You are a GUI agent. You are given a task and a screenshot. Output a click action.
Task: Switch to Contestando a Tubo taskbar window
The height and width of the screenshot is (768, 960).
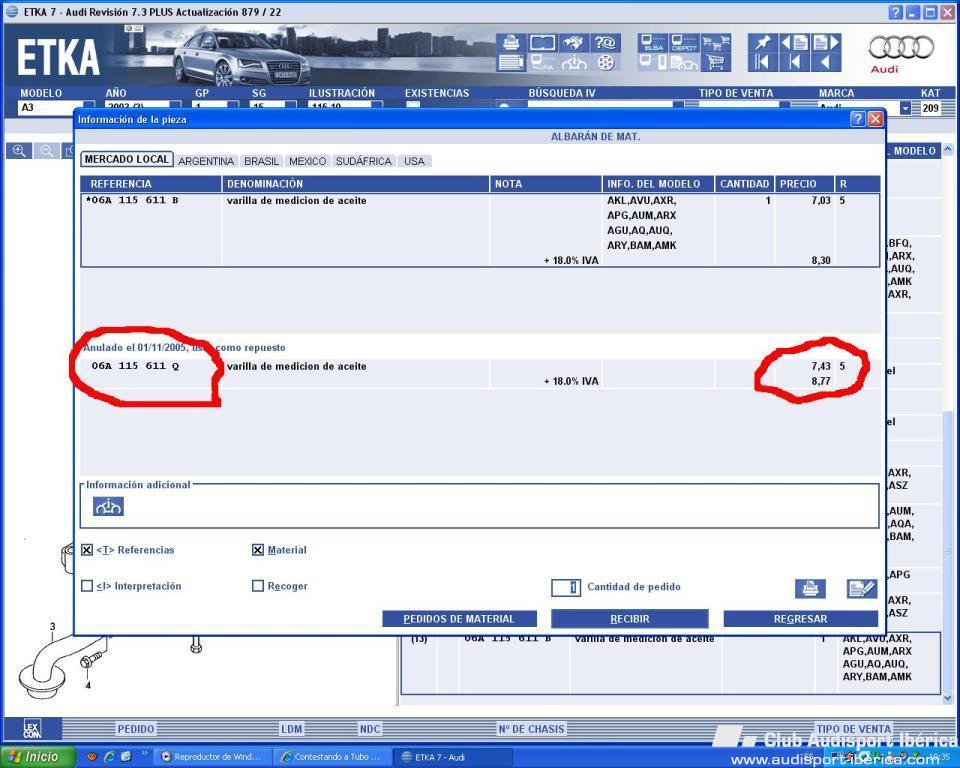(331, 757)
